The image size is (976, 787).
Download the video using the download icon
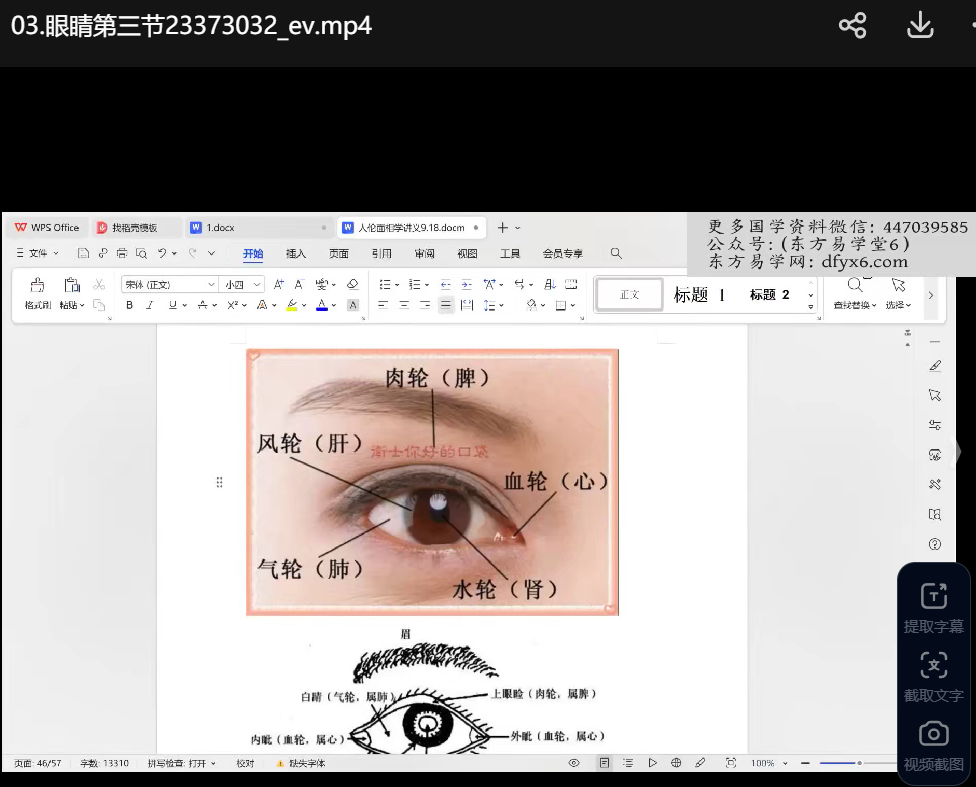919,26
